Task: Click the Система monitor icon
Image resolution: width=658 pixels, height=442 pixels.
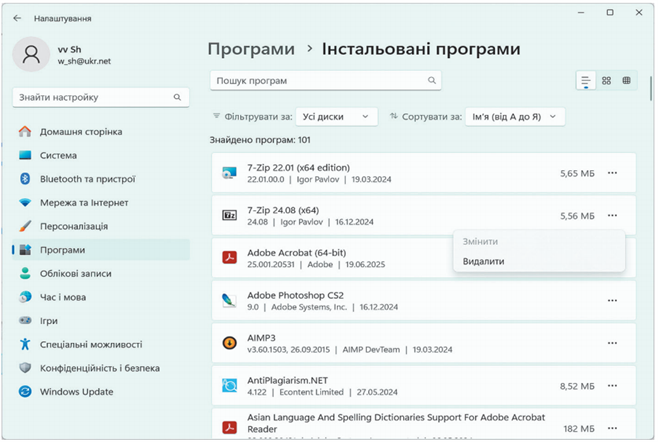Action: coord(25,155)
